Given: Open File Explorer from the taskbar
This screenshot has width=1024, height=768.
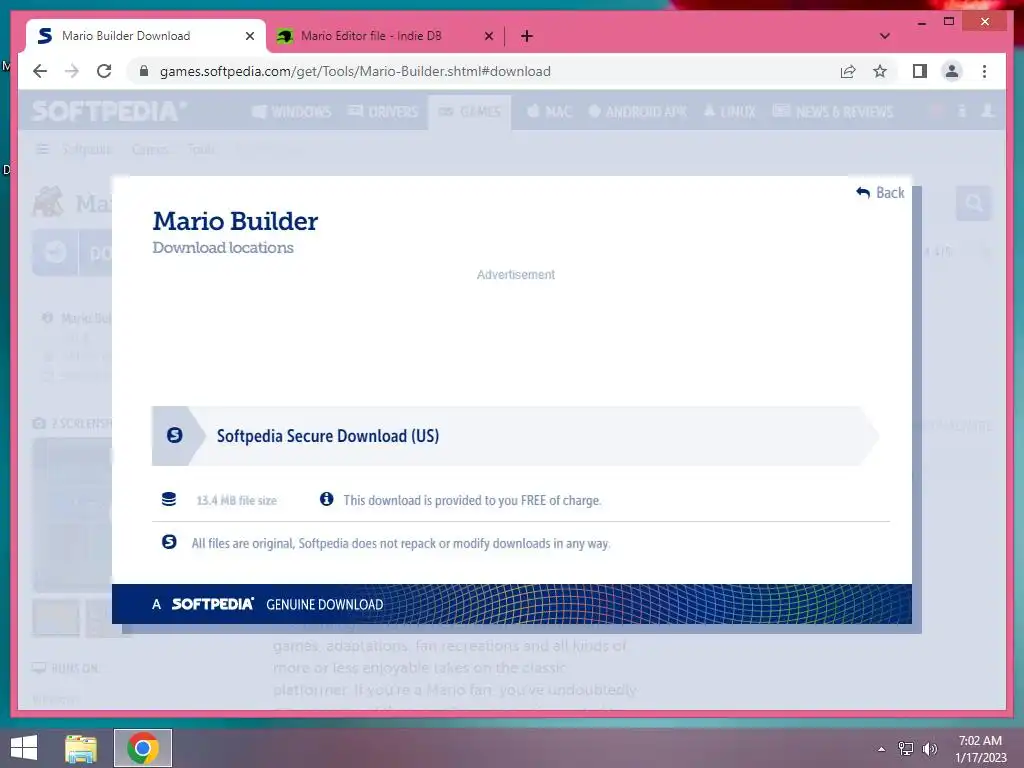Looking at the screenshot, I should (81, 748).
